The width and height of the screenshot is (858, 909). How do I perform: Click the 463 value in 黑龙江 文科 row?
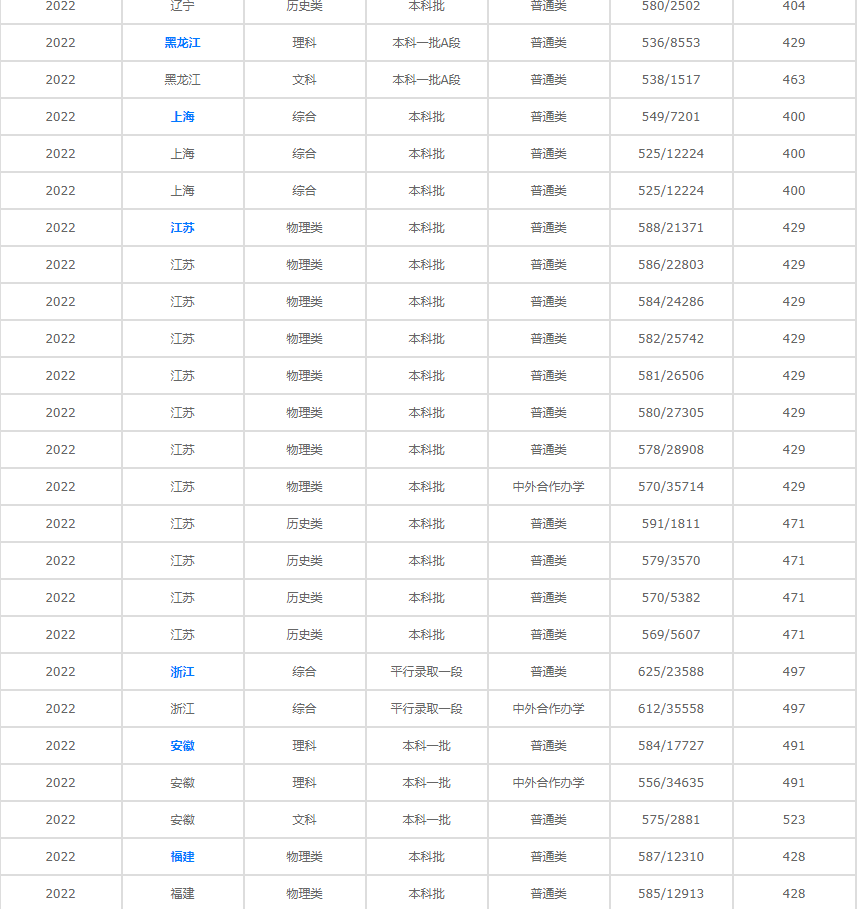click(794, 80)
